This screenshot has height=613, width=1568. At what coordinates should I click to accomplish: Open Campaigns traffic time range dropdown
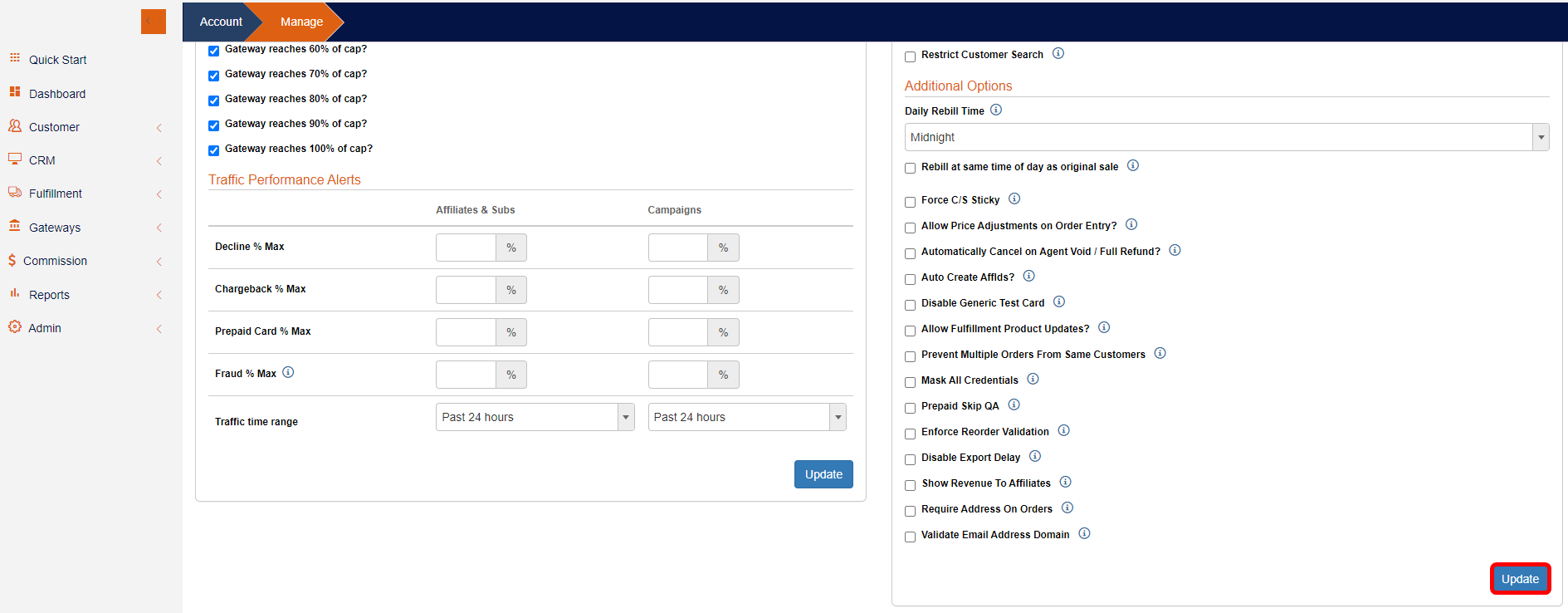point(746,417)
